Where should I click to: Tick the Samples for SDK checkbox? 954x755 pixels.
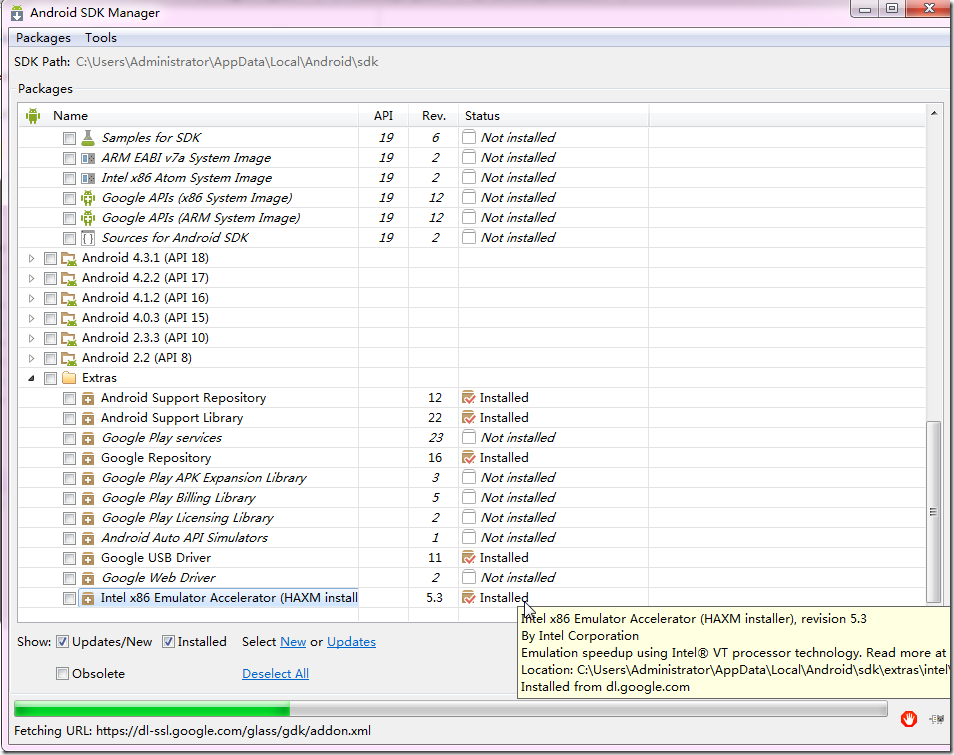point(69,139)
